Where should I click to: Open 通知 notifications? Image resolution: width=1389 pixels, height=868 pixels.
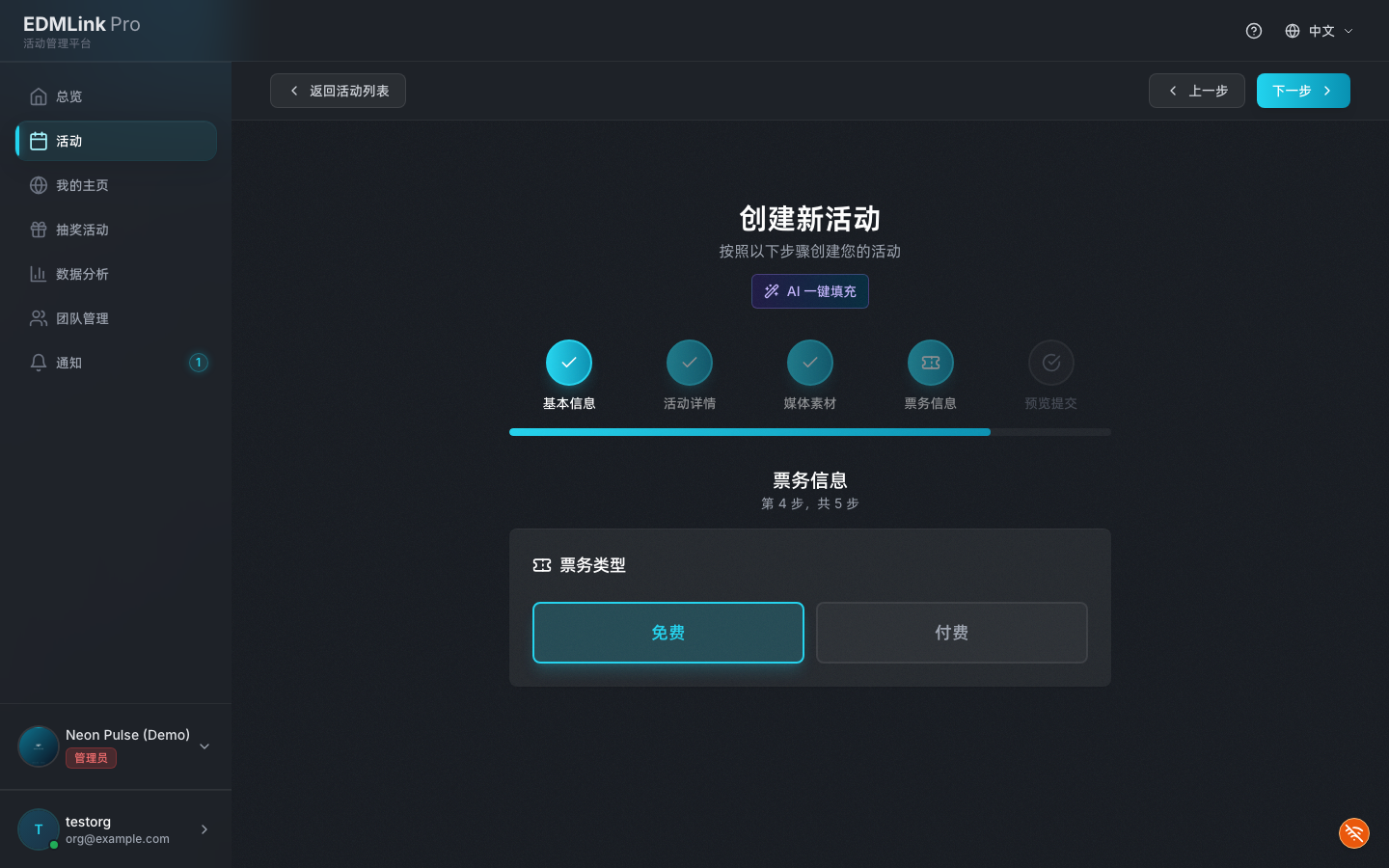click(x=116, y=363)
